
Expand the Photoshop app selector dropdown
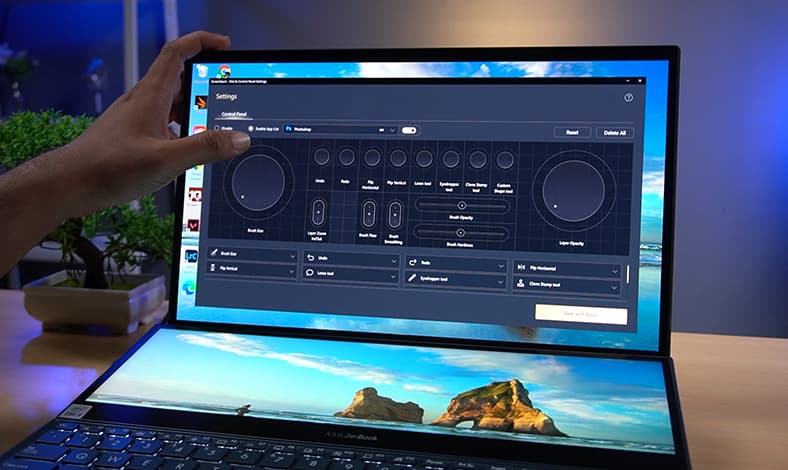point(393,130)
